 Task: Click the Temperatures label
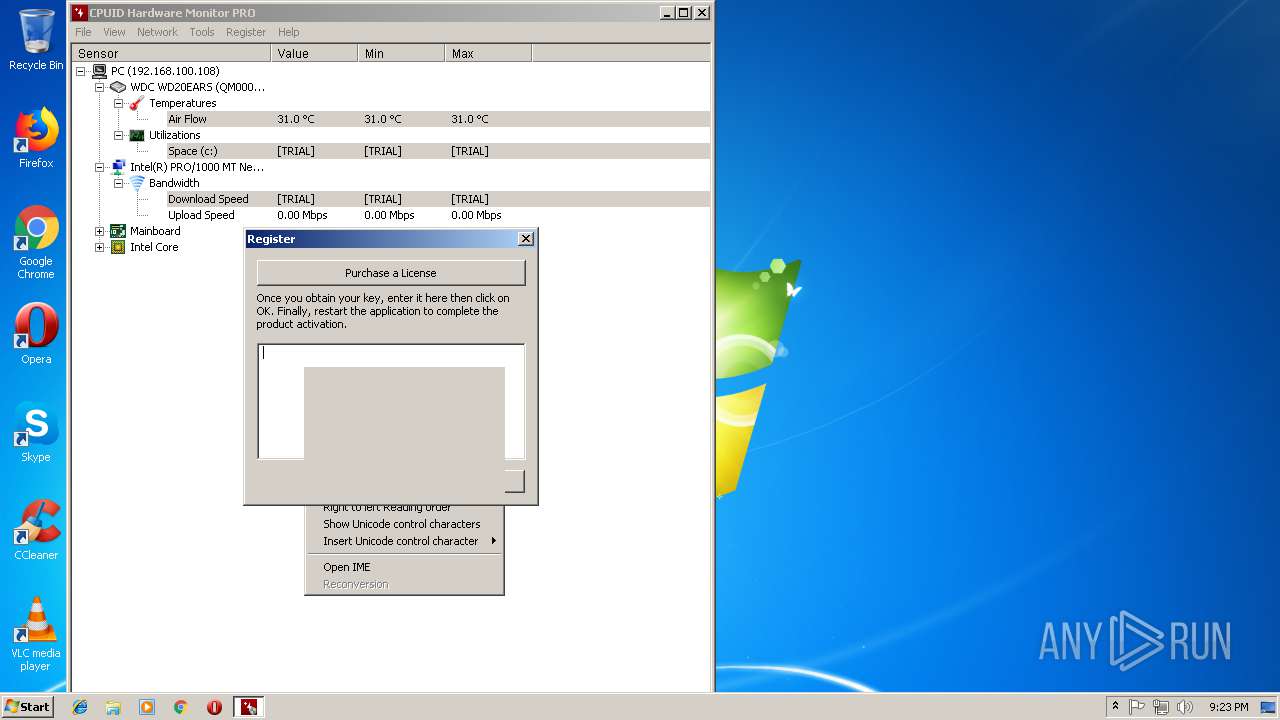[x=183, y=103]
